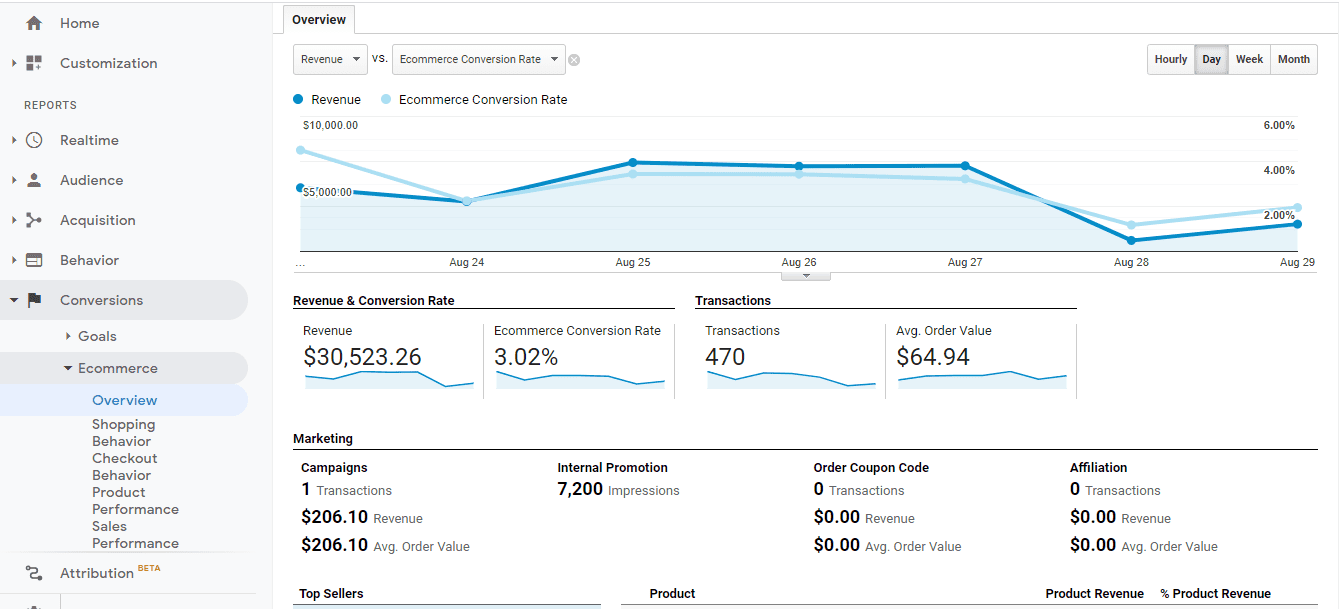Screen dimensions: 1339x609
Task: Click the Affiliation heading
Action: point(1098,467)
